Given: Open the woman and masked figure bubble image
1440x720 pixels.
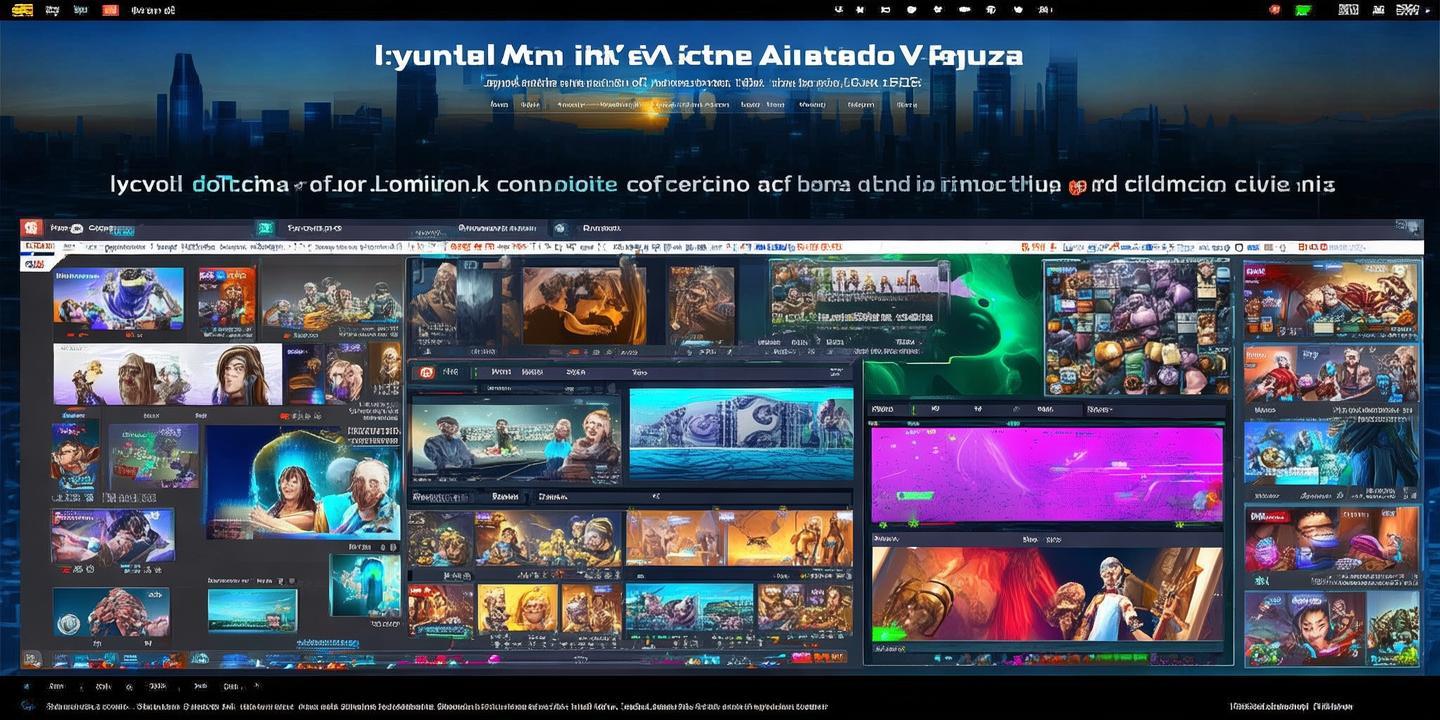Looking at the screenshot, I should (303, 482).
